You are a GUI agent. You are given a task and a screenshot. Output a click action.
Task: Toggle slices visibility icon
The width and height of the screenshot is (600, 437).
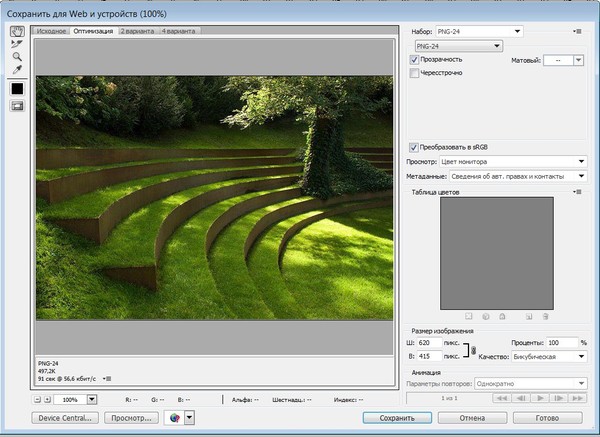17,107
